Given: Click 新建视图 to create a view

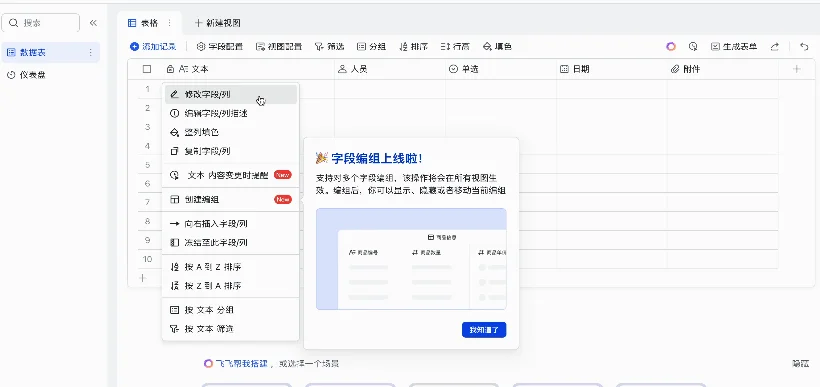Looking at the screenshot, I should point(218,23).
